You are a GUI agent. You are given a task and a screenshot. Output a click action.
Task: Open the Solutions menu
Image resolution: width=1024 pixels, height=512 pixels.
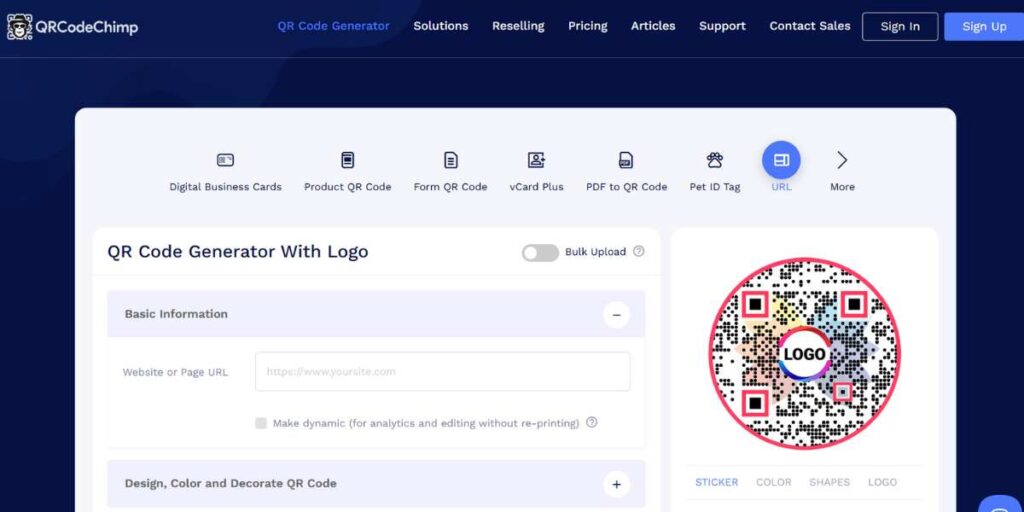pyautogui.click(x=441, y=26)
